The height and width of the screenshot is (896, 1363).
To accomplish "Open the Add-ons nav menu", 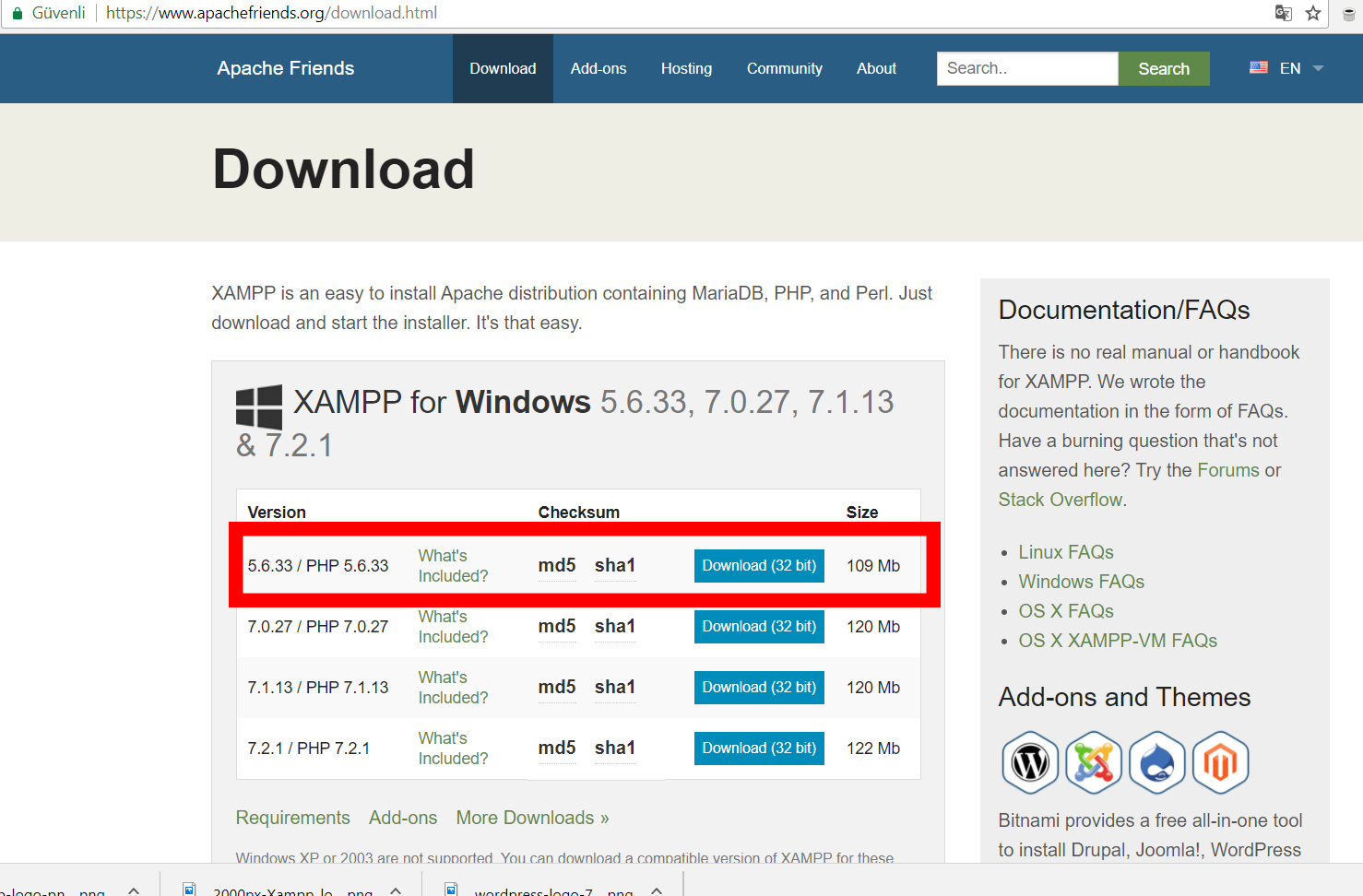I will tap(599, 68).
